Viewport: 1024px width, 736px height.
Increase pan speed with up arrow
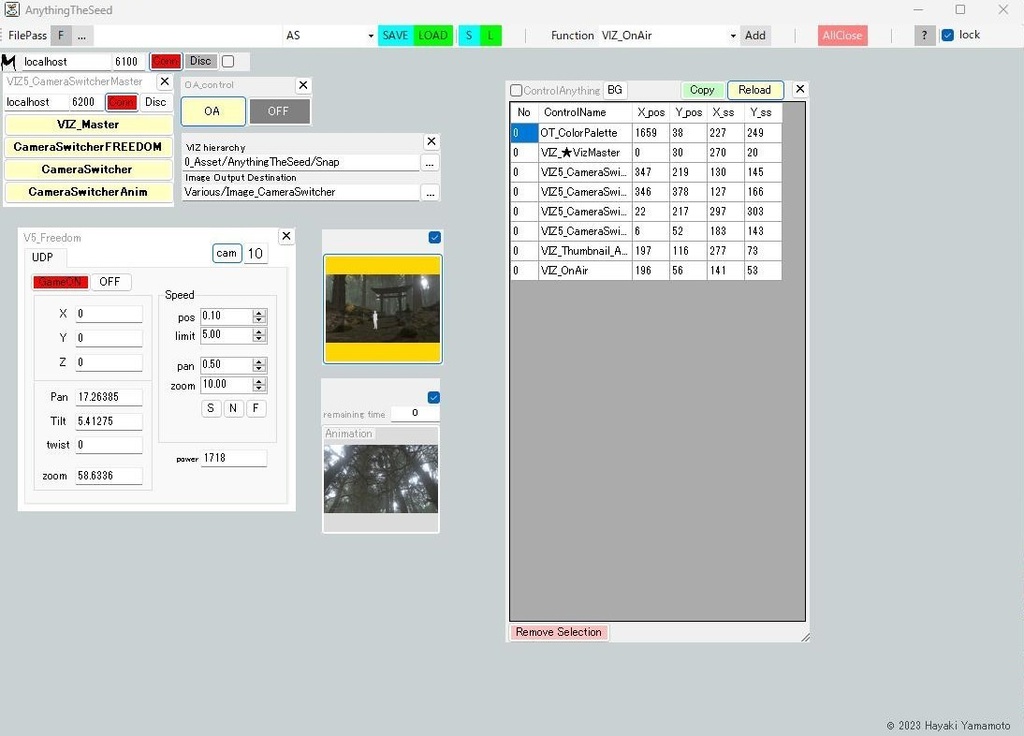pyautogui.click(x=259, y=361)
